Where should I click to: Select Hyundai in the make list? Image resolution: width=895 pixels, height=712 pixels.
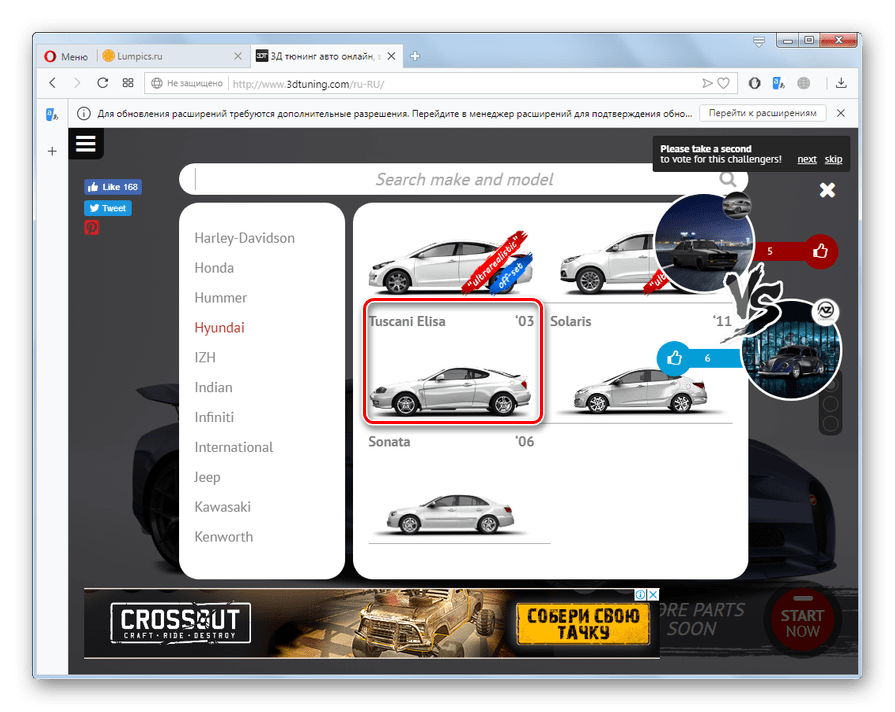pos(219,328)
